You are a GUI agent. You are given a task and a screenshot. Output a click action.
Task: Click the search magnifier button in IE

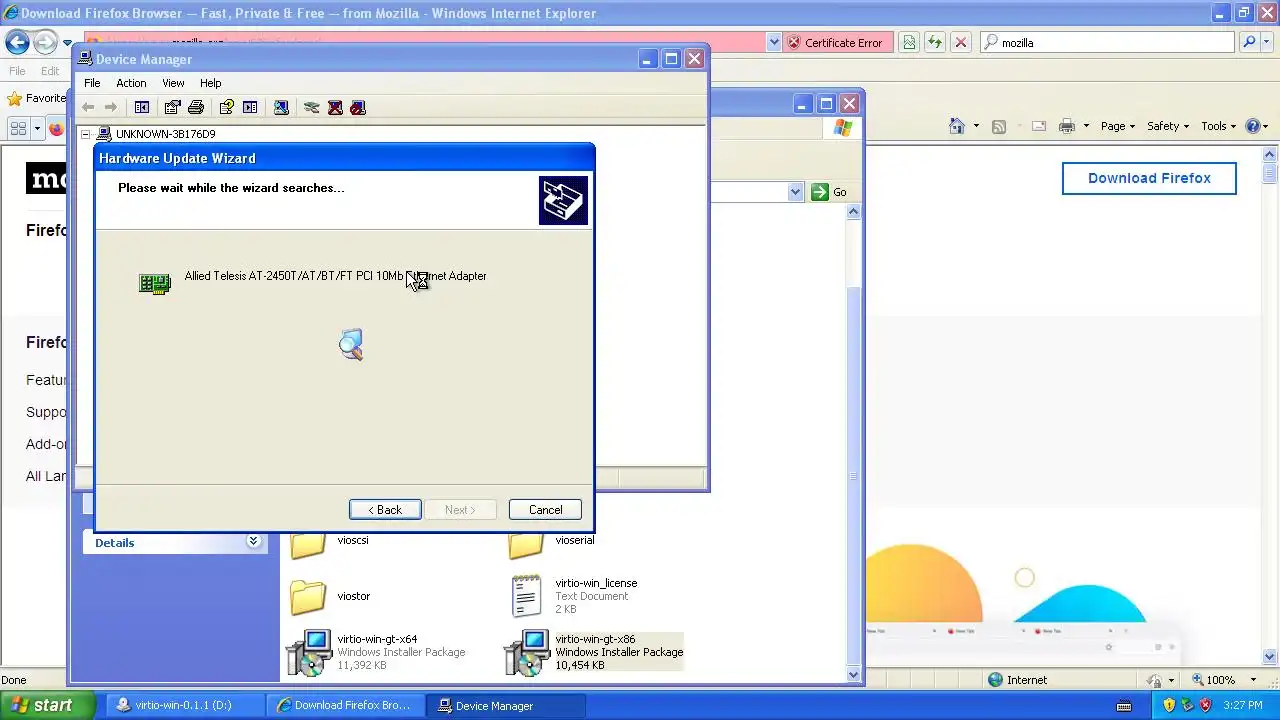click(1248, 42)
